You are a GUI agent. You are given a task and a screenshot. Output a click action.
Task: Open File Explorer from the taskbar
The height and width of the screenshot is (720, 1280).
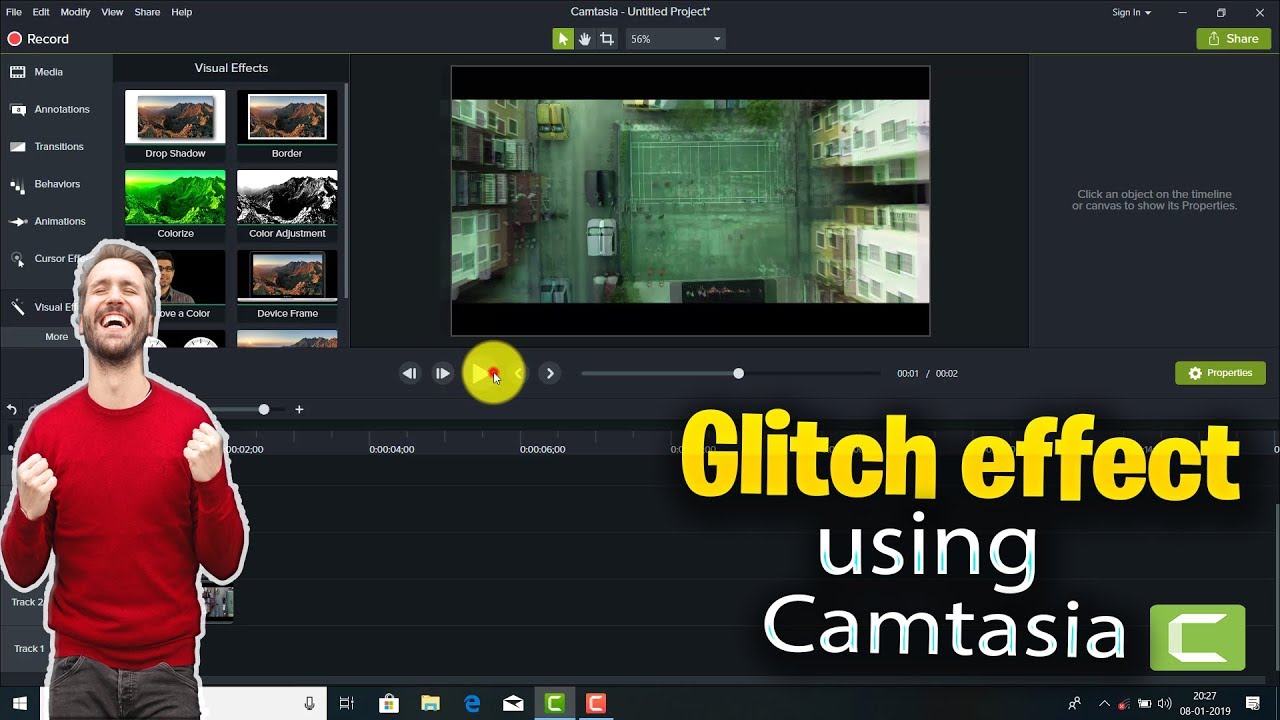[430, 704]
